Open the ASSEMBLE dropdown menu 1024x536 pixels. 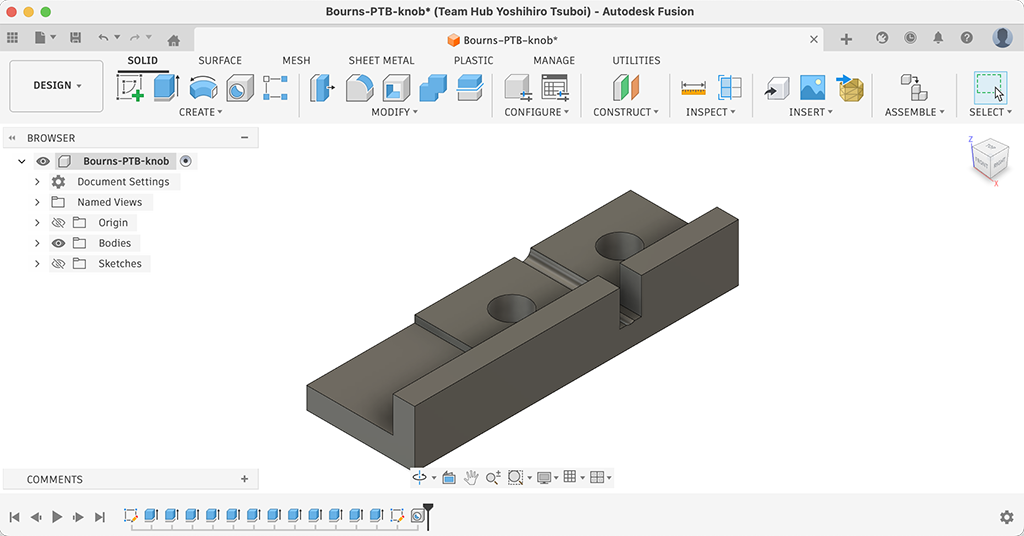pyautogui.click(x=914, y=112)
